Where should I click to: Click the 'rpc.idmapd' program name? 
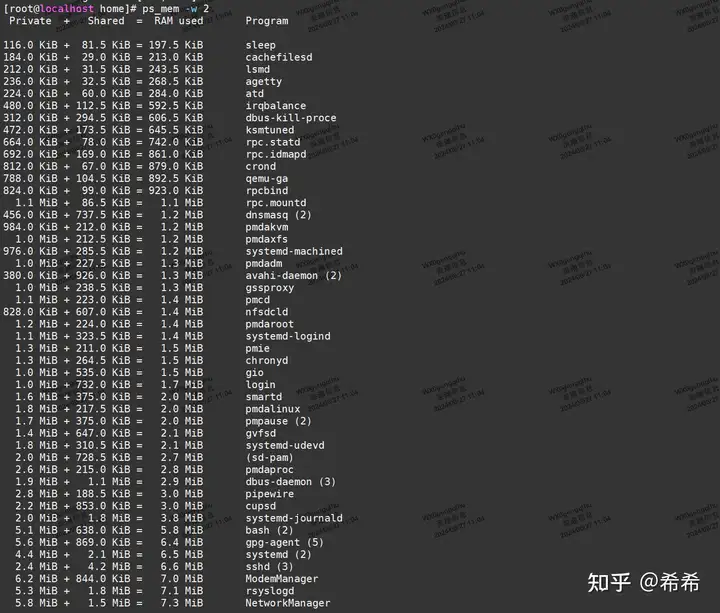coord(276,154)
